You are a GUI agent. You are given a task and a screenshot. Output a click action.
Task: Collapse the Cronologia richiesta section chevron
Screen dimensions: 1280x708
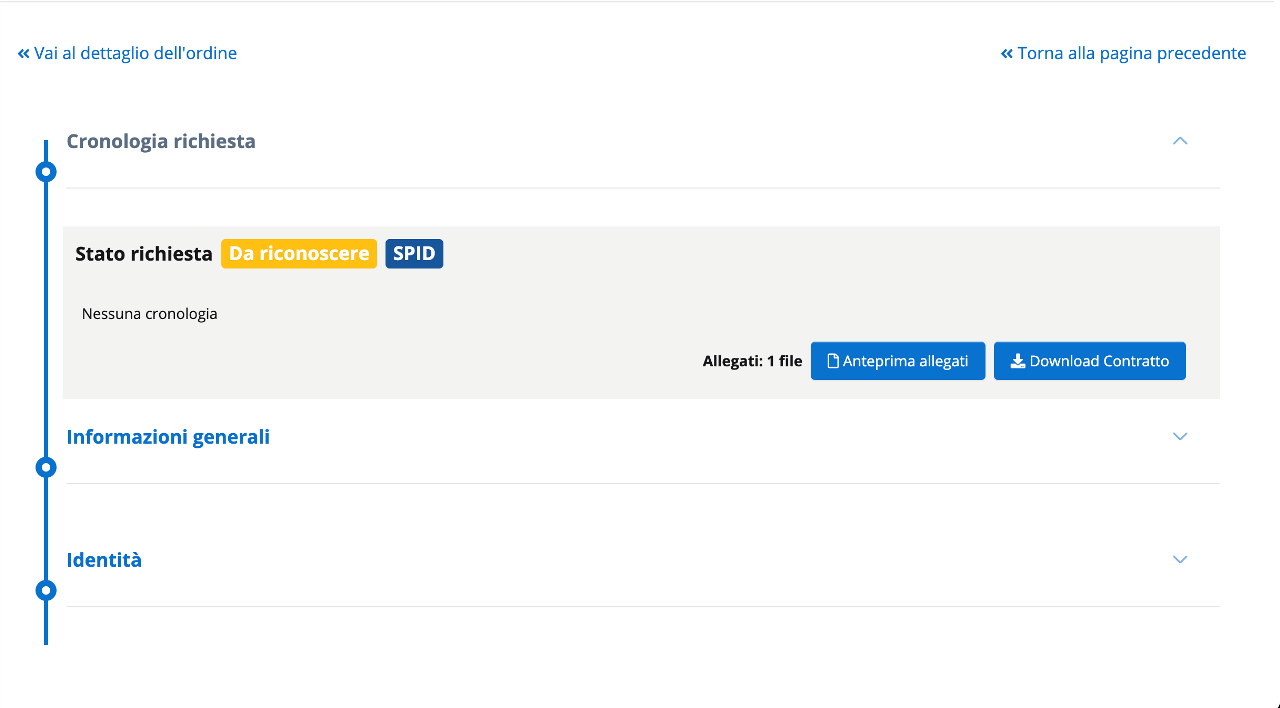click(1180, 141)
